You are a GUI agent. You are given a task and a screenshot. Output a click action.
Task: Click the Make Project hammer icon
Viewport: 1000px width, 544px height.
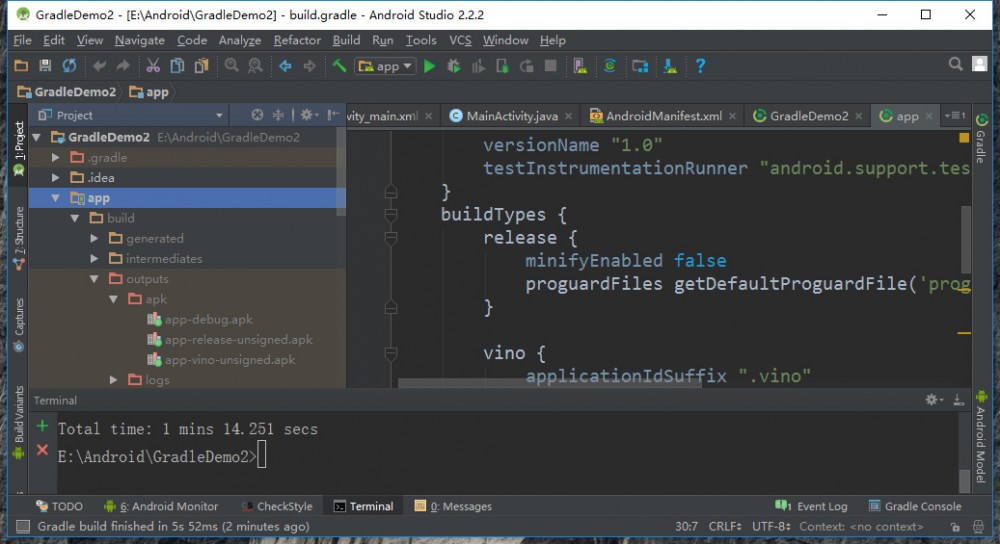[339, 66]
